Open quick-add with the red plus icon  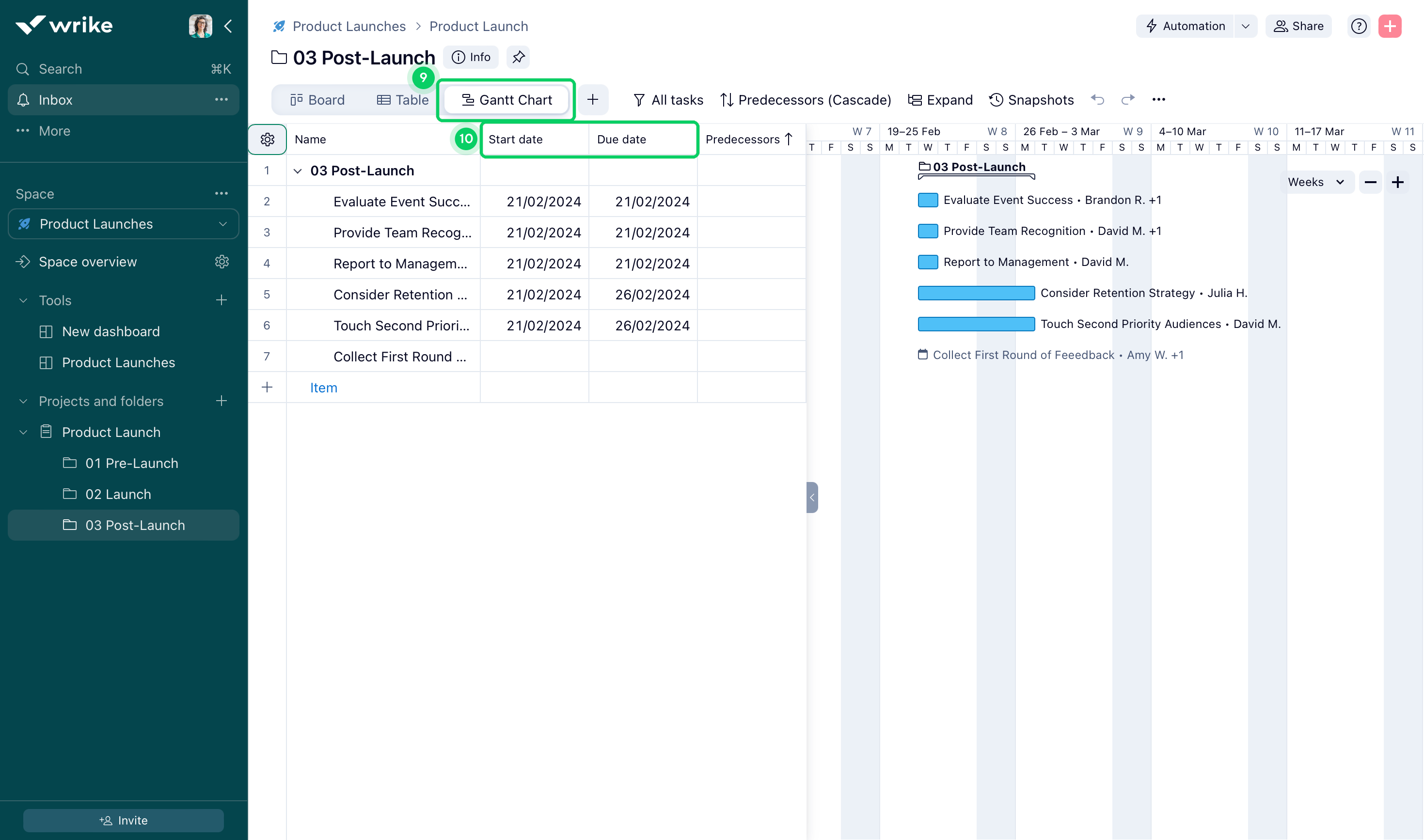pyautogui.click(x=1390, y=26)
